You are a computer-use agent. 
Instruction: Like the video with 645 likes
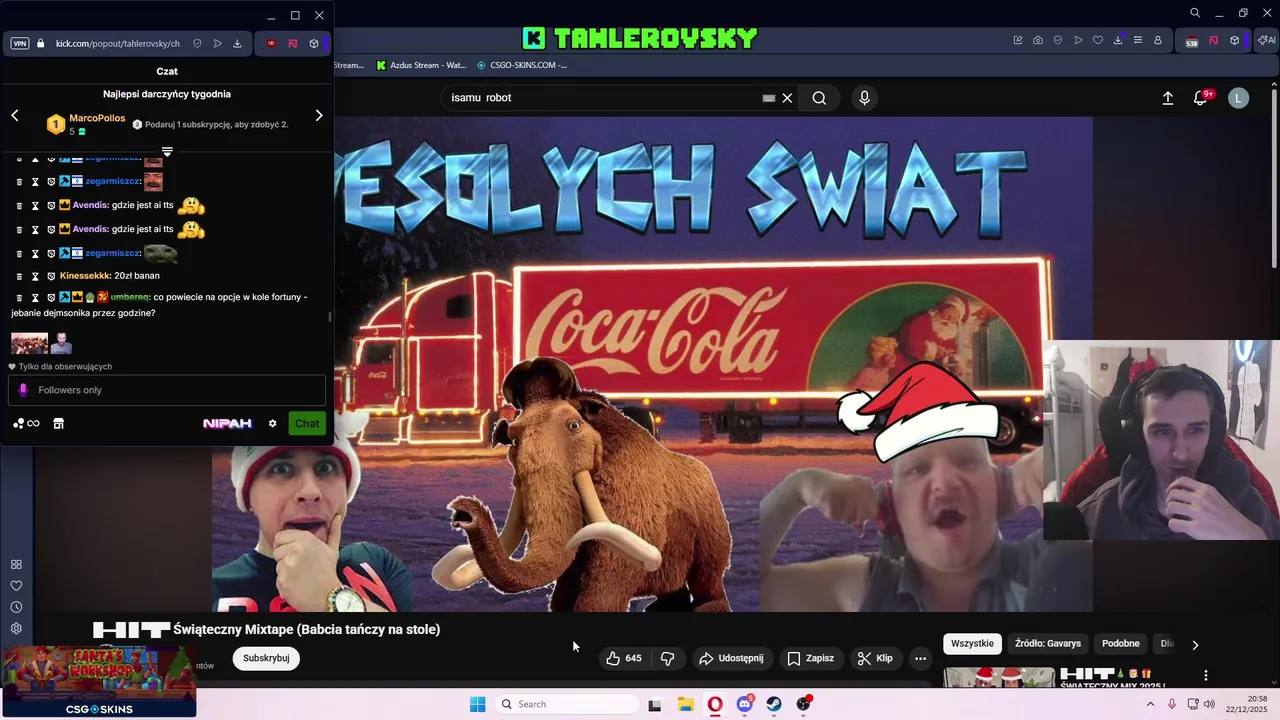623,658
